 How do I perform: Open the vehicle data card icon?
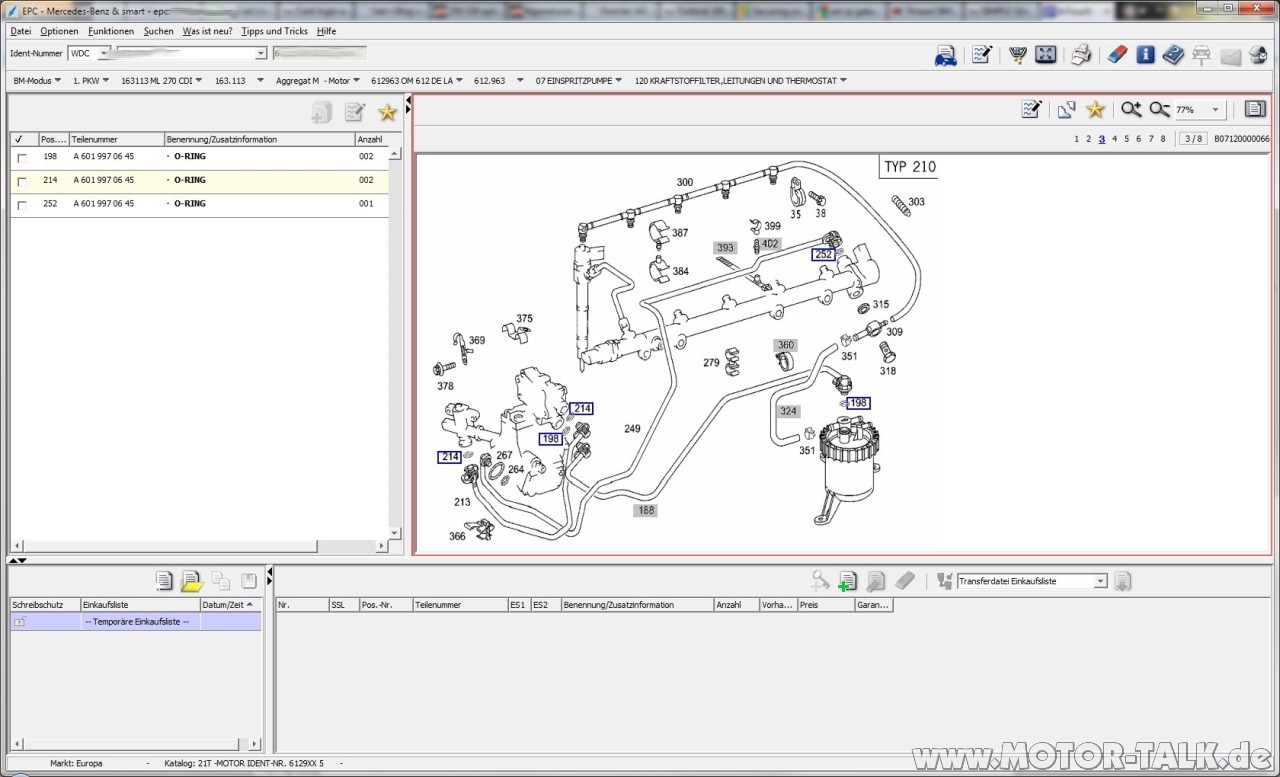click(x=945, y=55)
